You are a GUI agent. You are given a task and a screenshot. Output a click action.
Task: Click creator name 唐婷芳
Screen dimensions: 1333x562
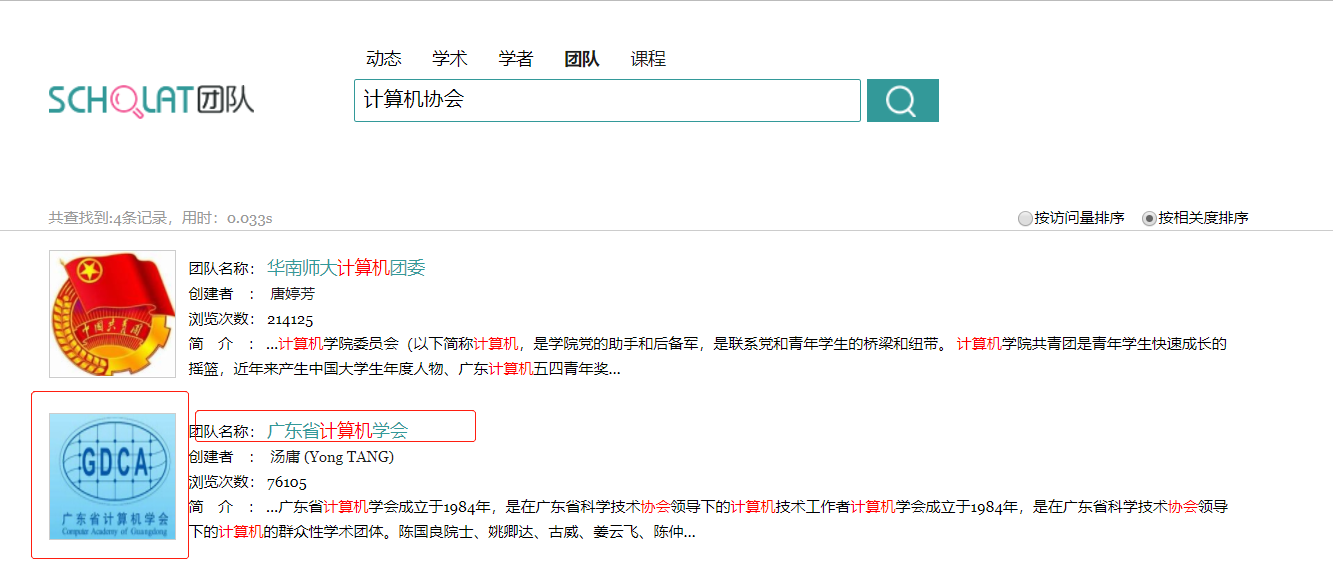point(293,294)
